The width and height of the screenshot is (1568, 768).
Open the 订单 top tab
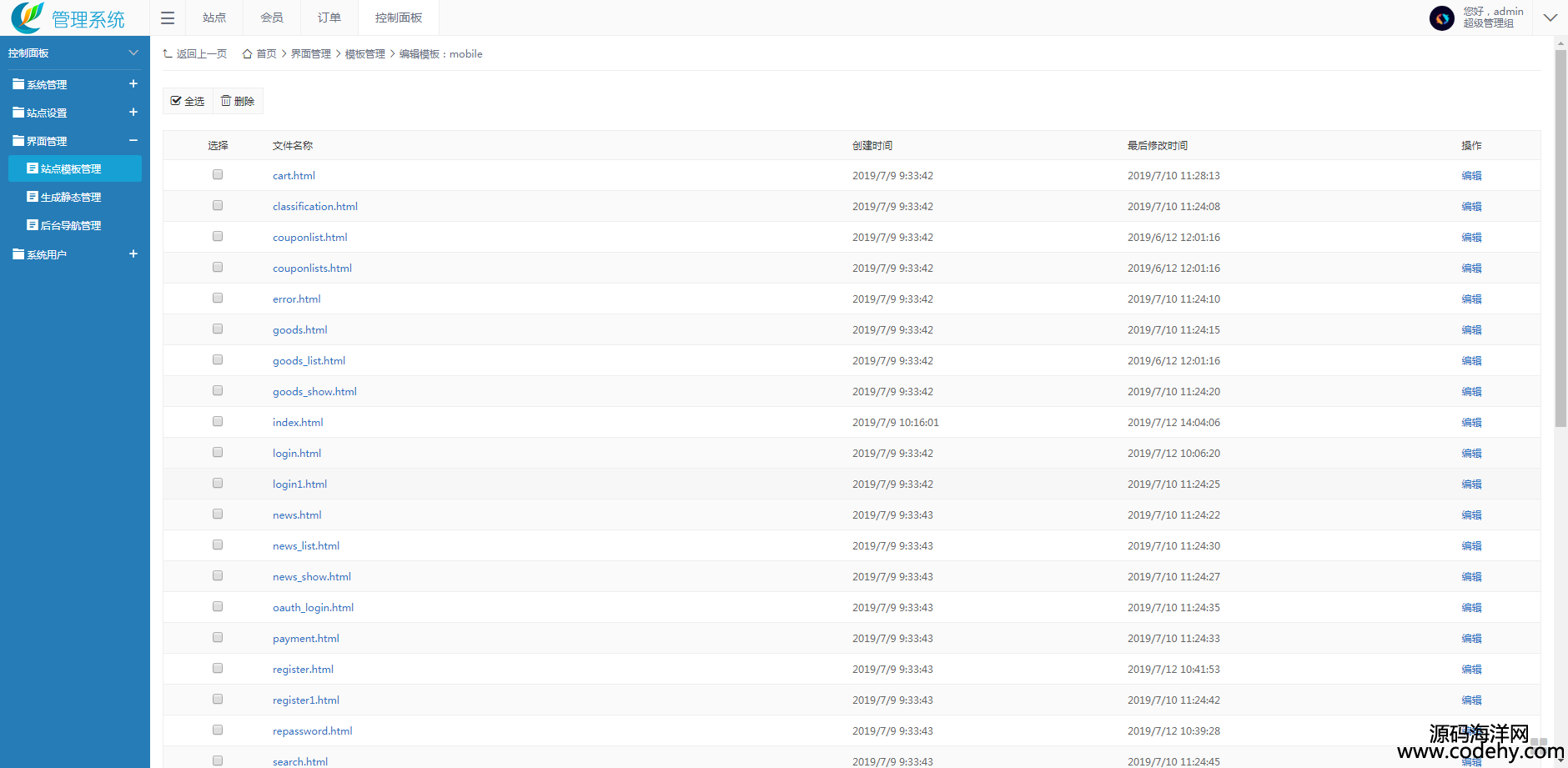pos(329,18)
